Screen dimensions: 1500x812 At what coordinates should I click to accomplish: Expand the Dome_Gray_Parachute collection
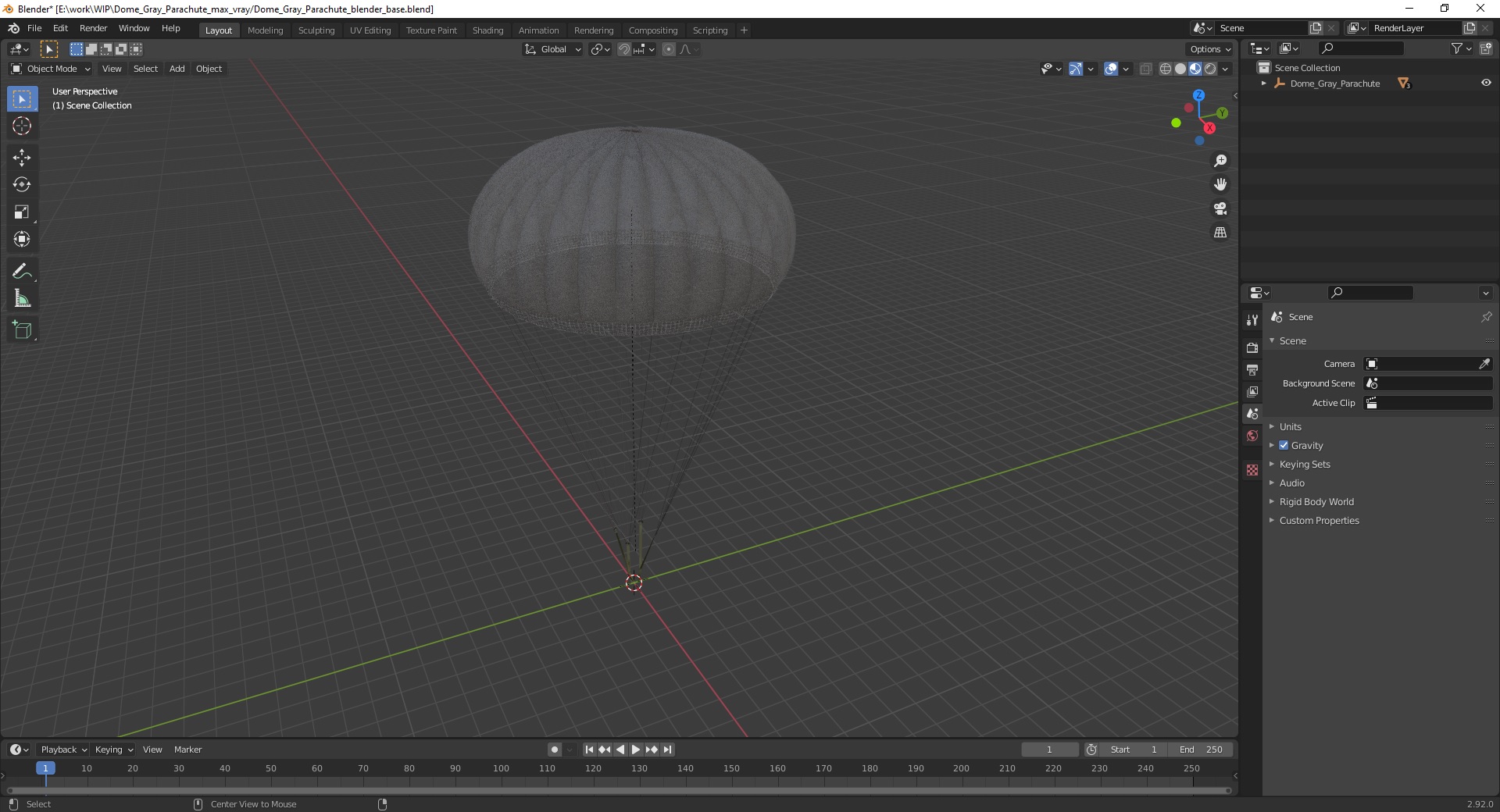click(x=1263, y=84)
